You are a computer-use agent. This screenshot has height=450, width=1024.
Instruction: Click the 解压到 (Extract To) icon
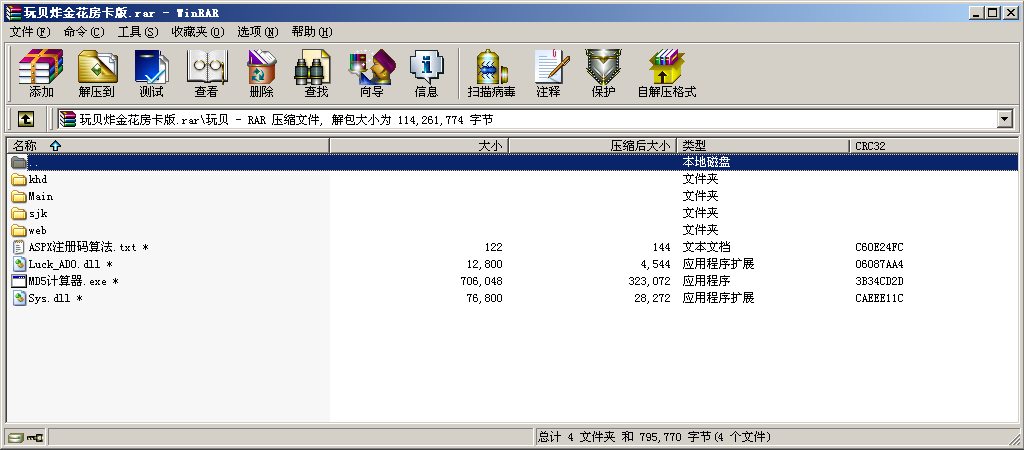(x=97, y=73)
